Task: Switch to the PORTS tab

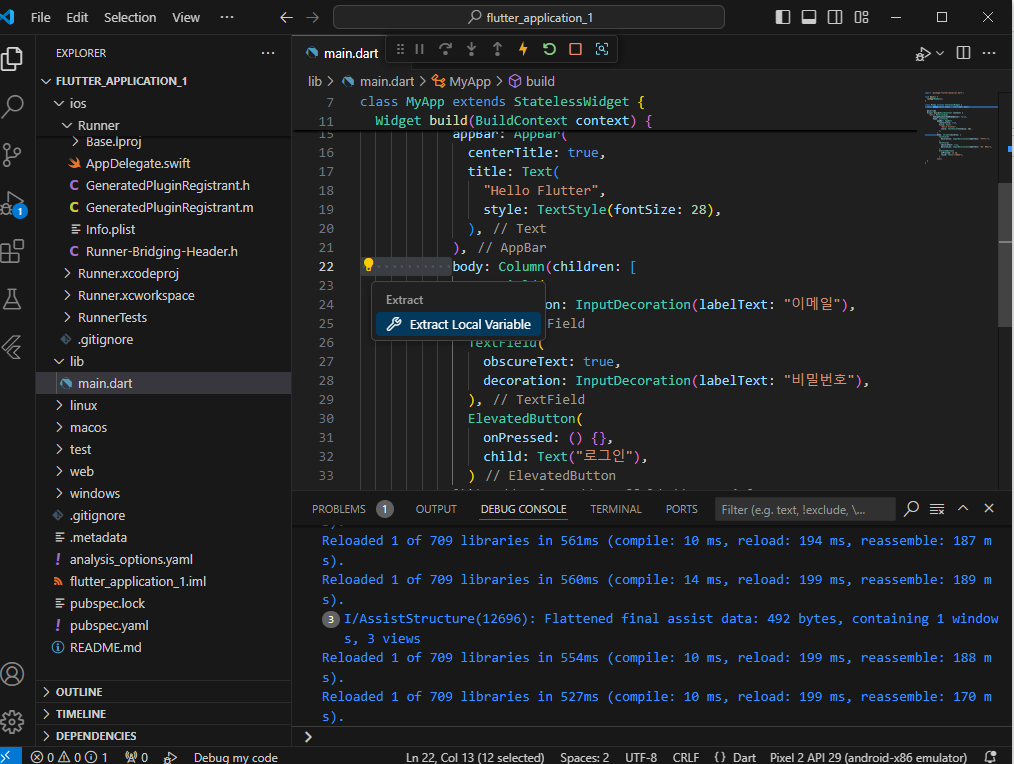Action: [682, 509]
